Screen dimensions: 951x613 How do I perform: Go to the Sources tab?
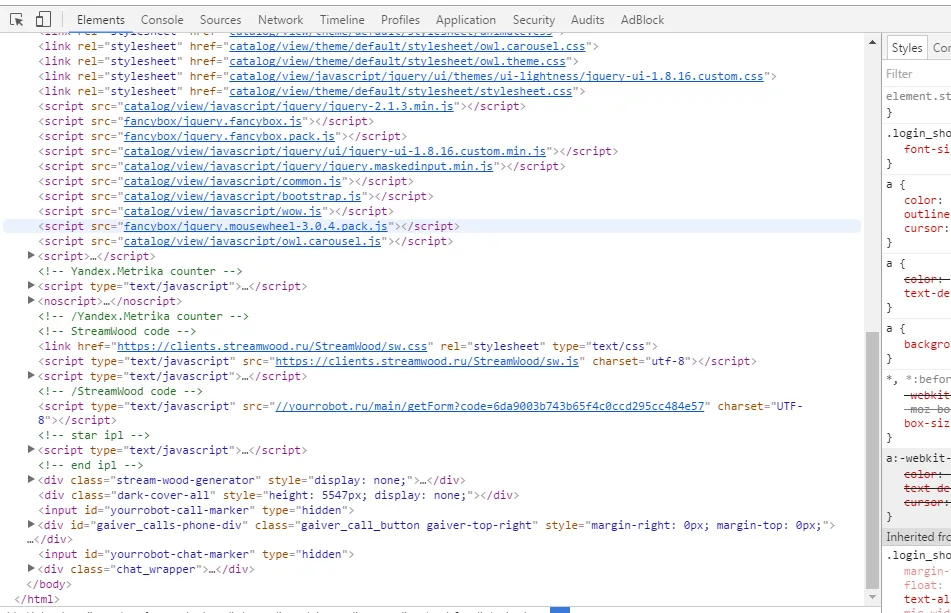click(x=220, y=20)
